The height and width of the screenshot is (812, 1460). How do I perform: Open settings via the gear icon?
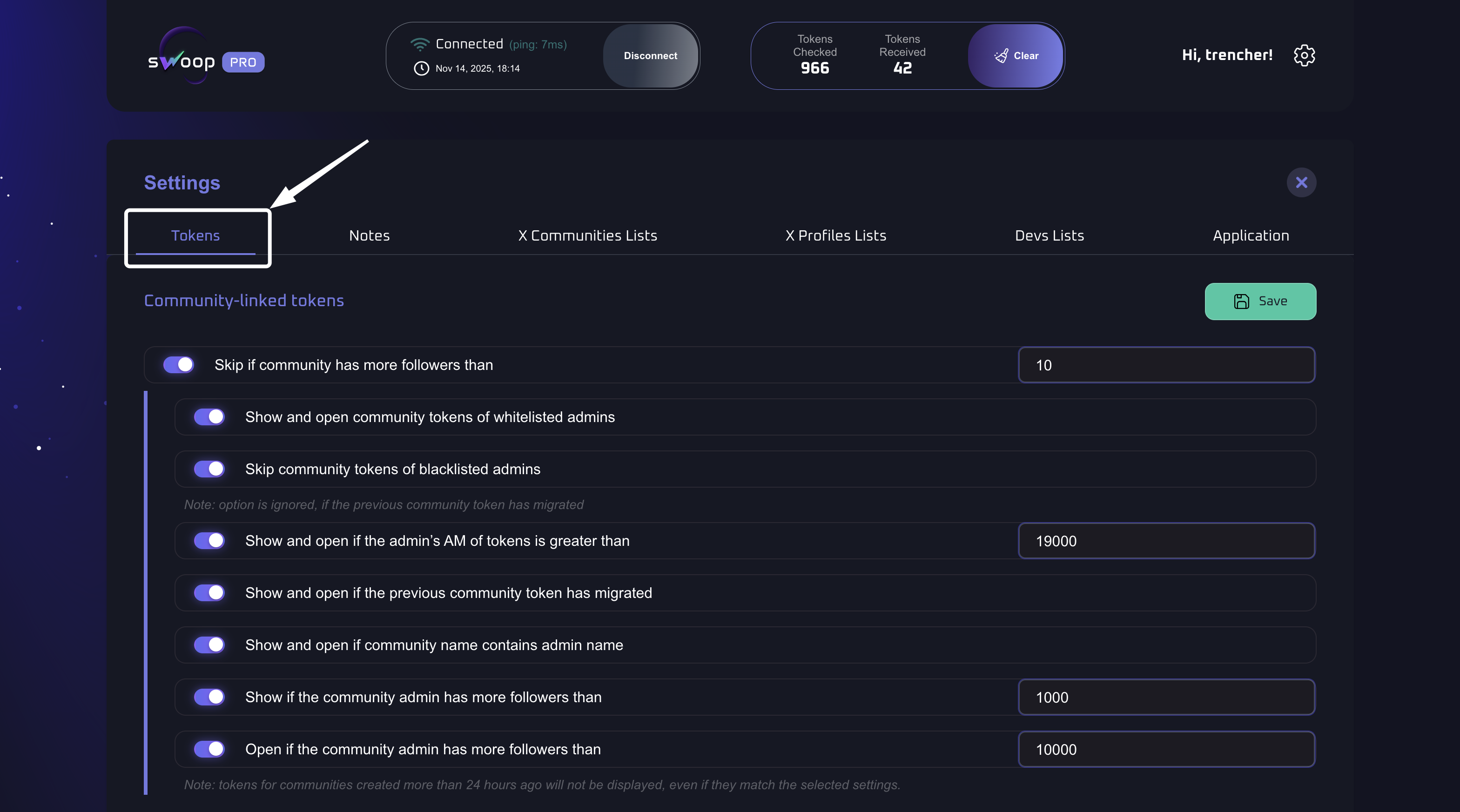[1304, 55]
